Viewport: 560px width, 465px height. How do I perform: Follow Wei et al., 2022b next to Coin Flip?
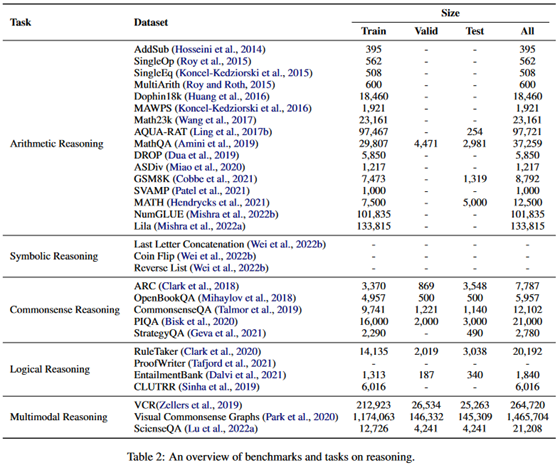point(219,256)
